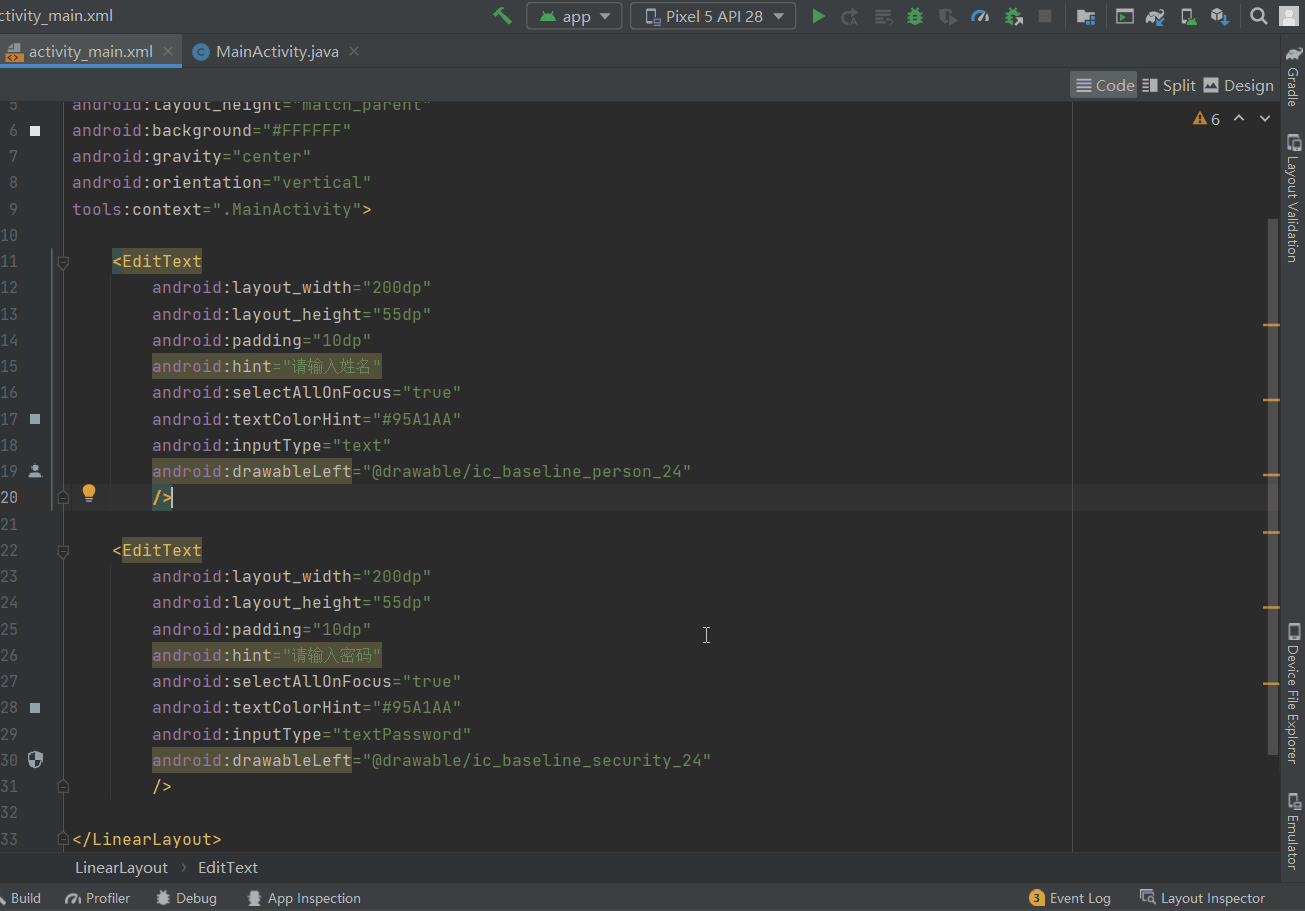The width and height of the screenshot is (1305, 911).
Task: Open Layout Validation side panel
Action: tap(1293, 198)
